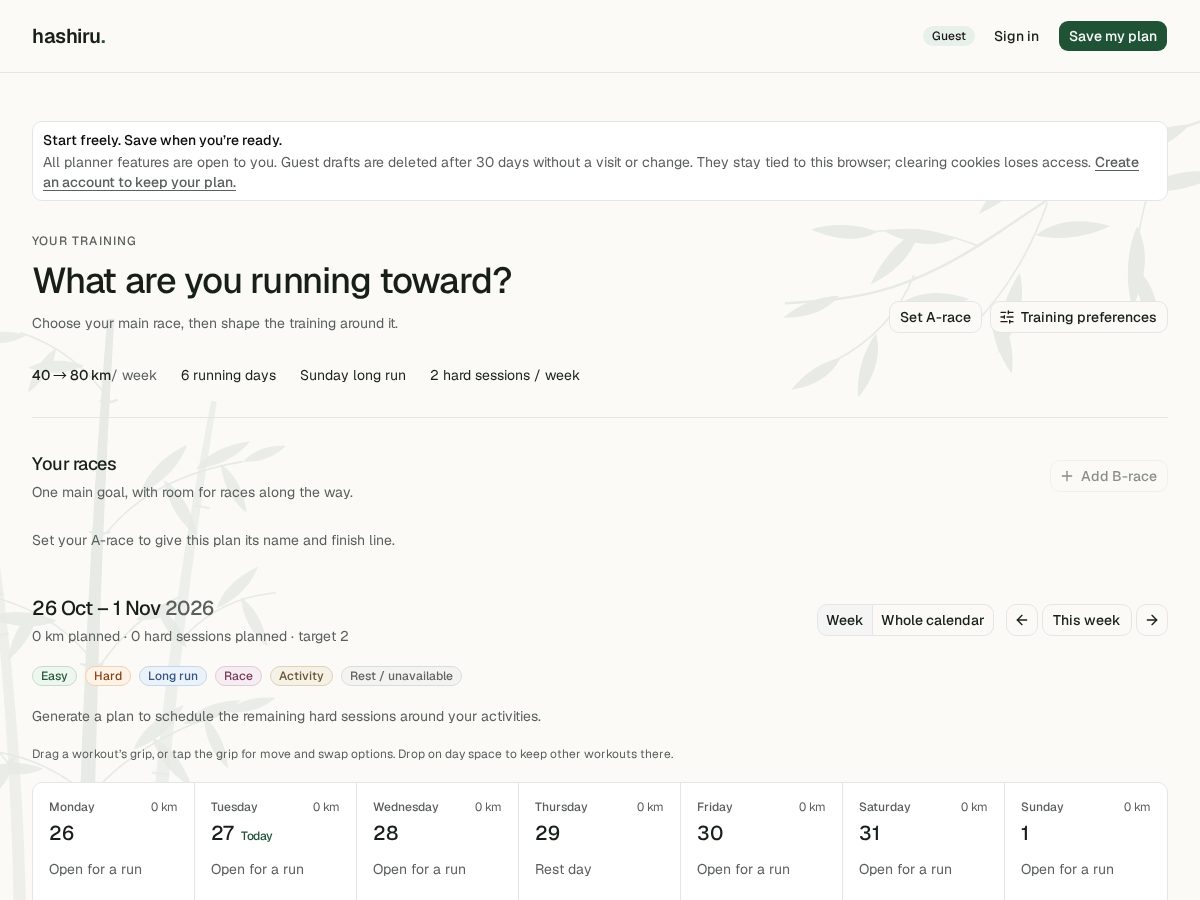
Task: Click '6 running days' summary text
Action: coord(228,375)
